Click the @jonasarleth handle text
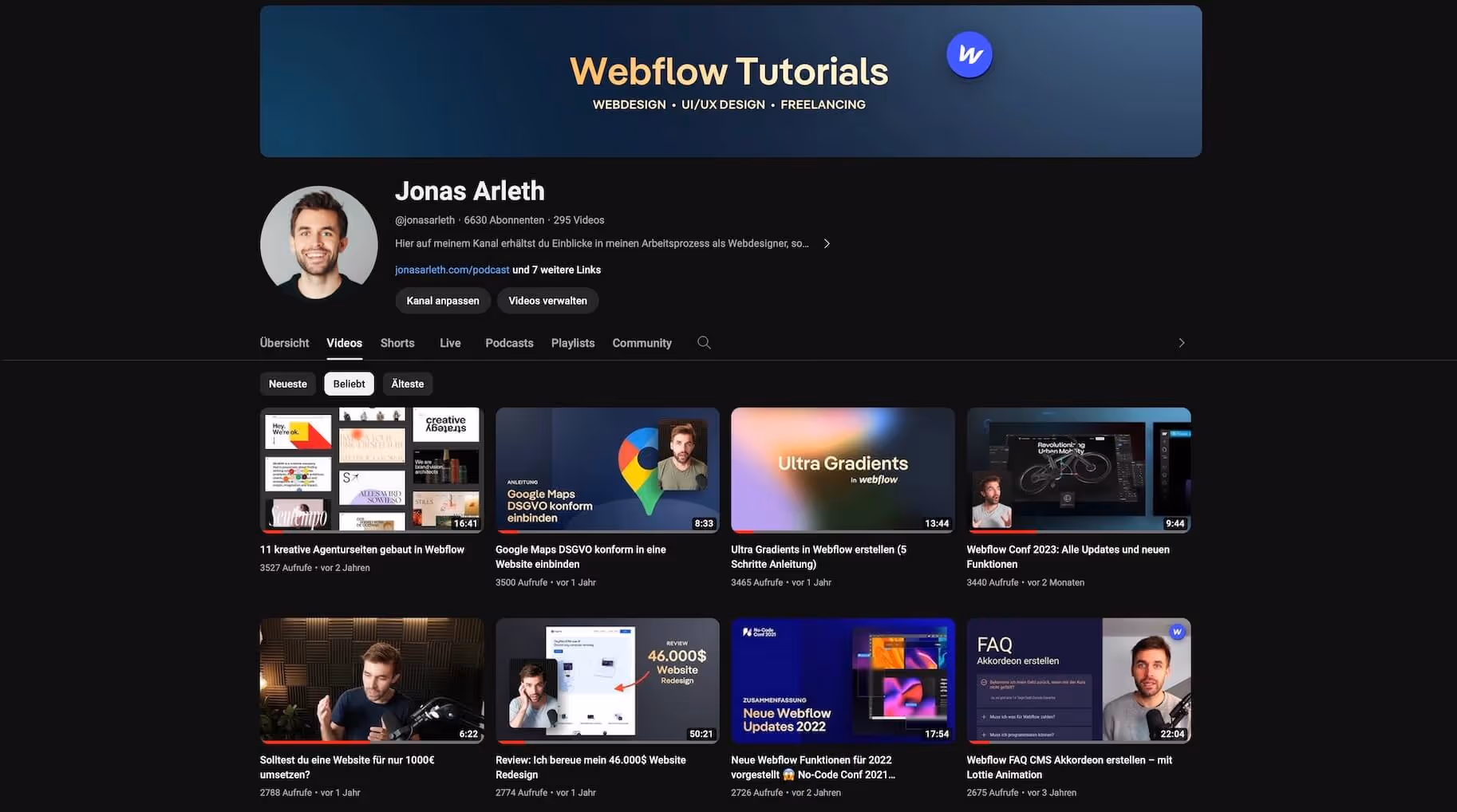The width and height of the screenshot is (1457, 812). (x=424, y=220)
